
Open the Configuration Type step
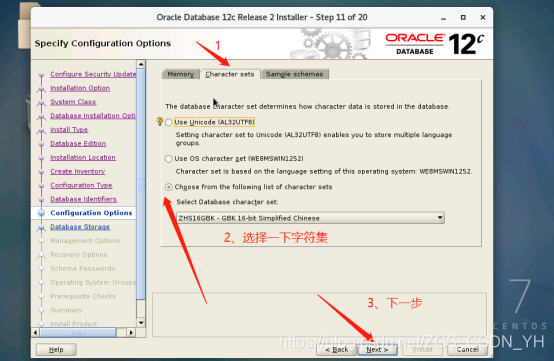[81, 185]
